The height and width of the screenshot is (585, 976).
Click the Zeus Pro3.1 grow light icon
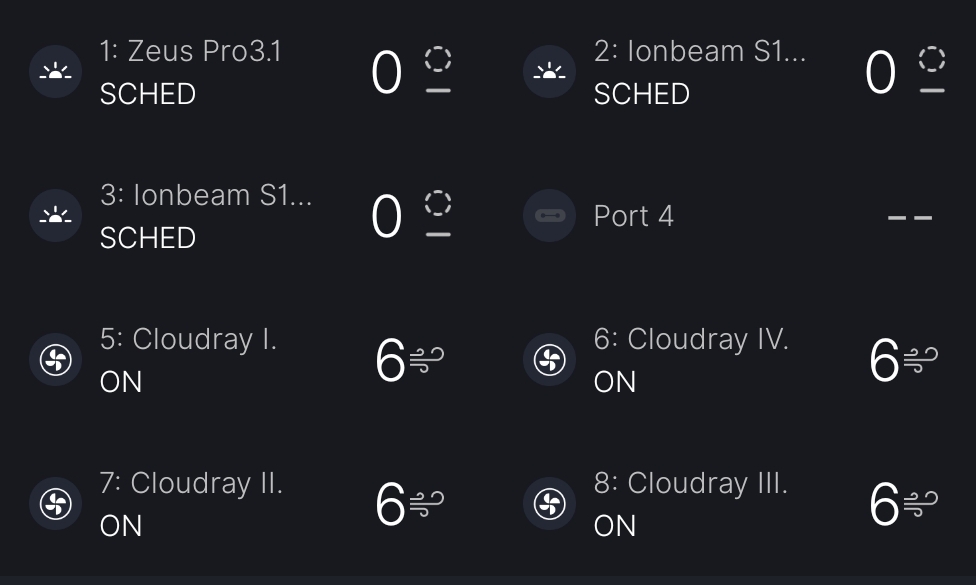(x=55, y=72)
